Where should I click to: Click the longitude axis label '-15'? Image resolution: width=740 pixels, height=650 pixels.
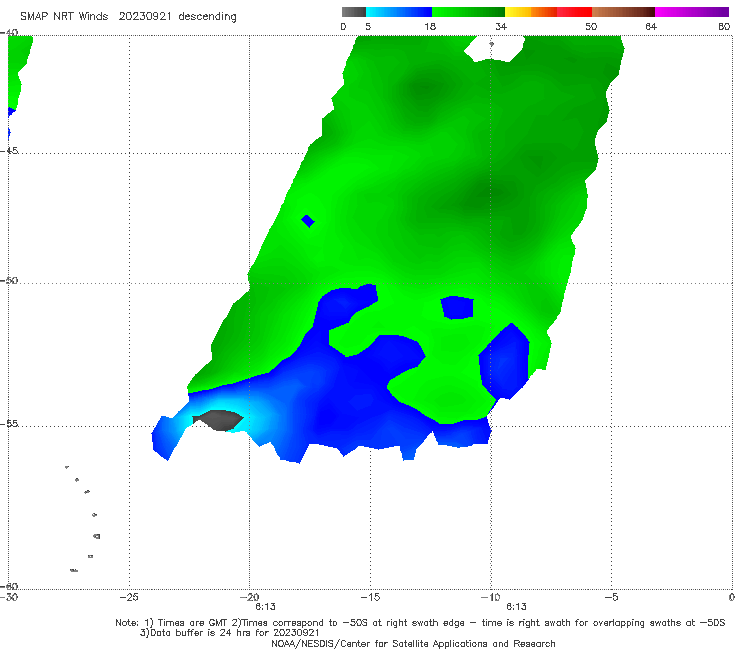pyautogui.click(x=370, y=597)
